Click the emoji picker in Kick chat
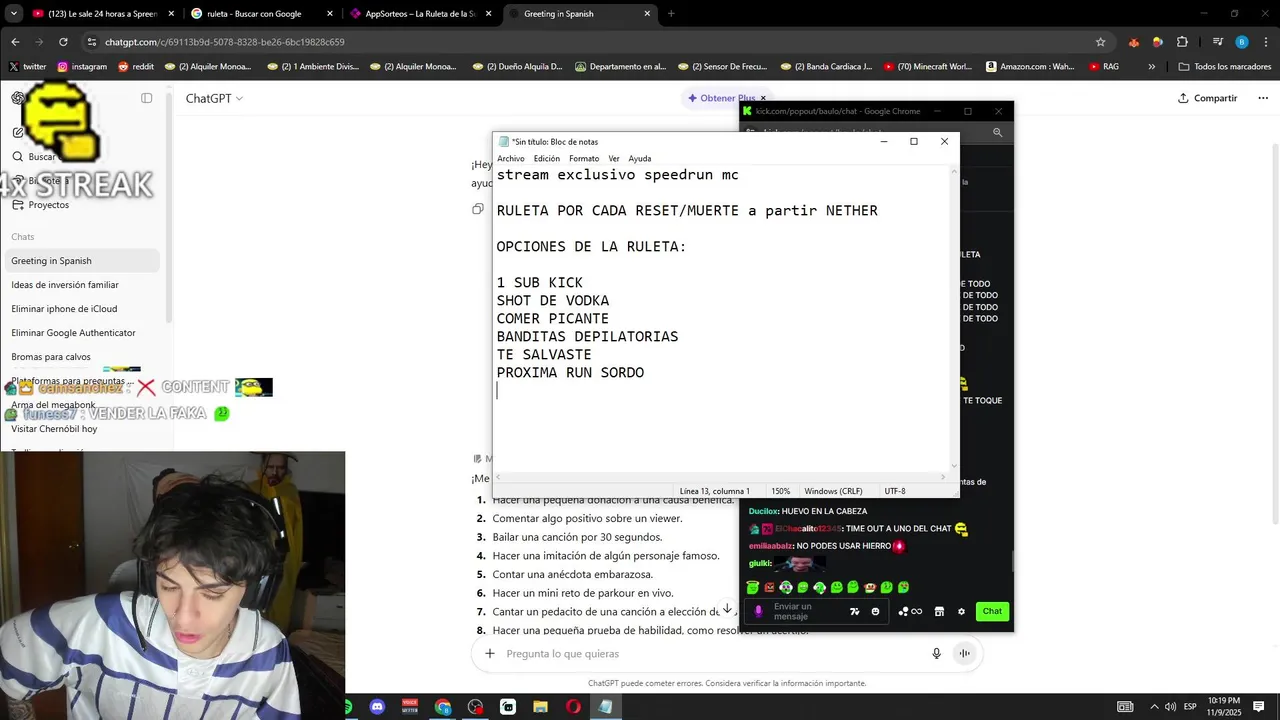The image size is (1280, 720). point(876,612)
